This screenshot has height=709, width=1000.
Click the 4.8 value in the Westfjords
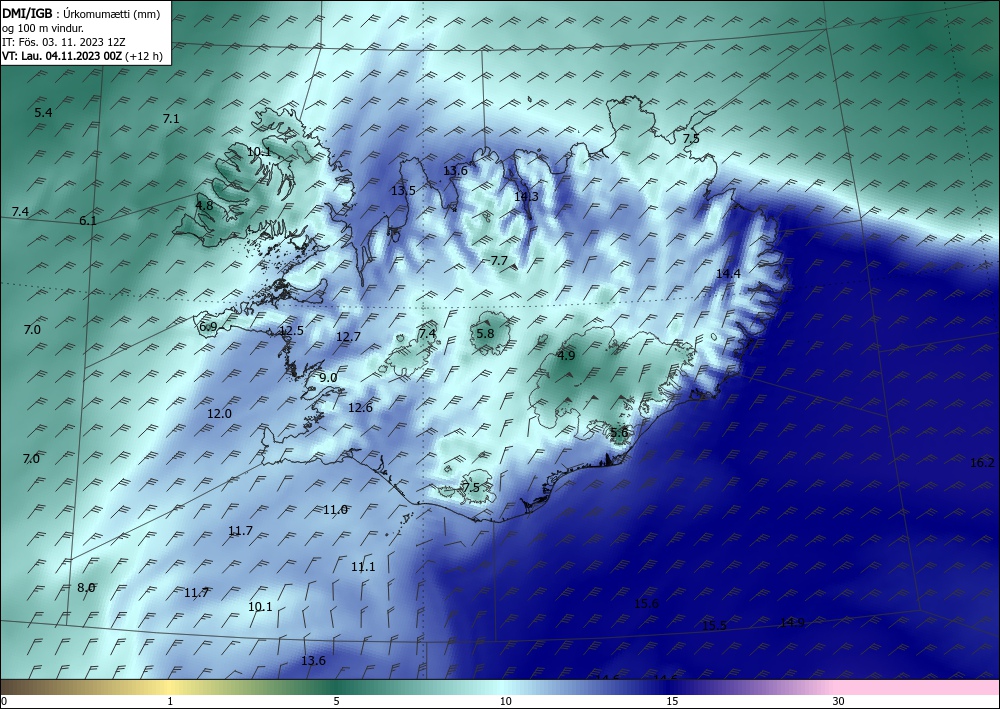point(204,205)
